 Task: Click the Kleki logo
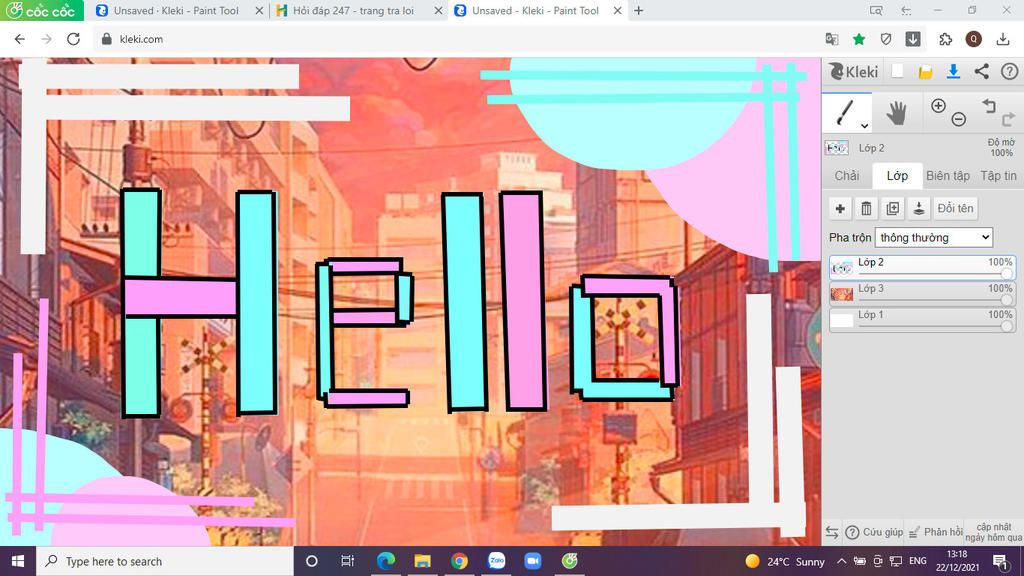[x=854, y=71]
